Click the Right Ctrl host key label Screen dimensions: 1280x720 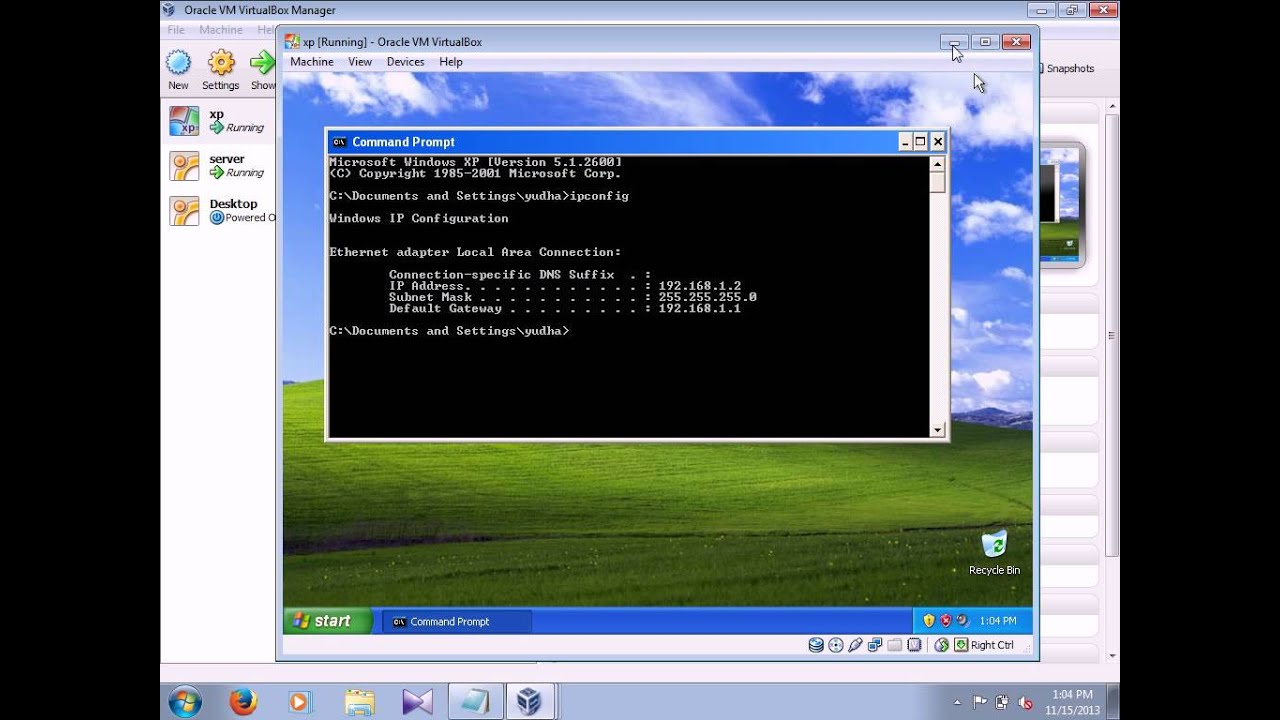coord(992,645)
